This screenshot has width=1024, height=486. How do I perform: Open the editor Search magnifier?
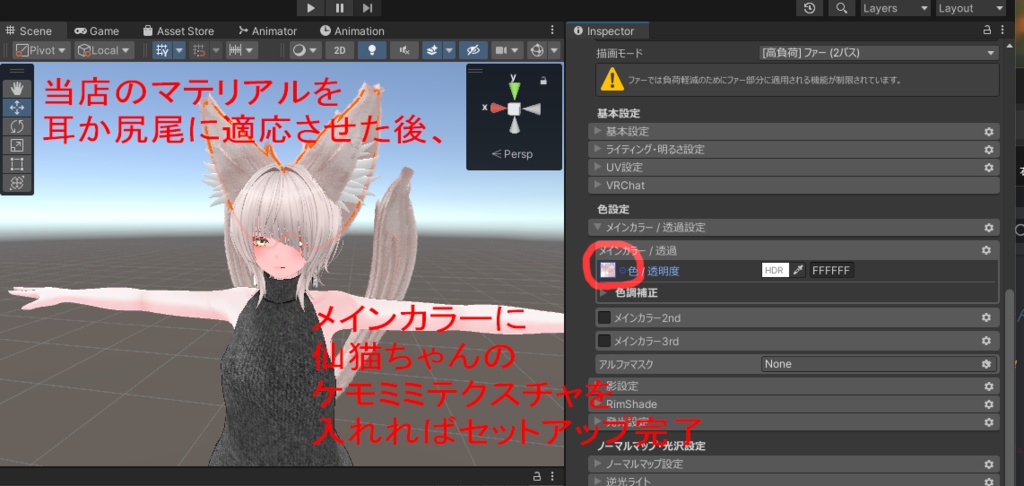pos(842,8)
